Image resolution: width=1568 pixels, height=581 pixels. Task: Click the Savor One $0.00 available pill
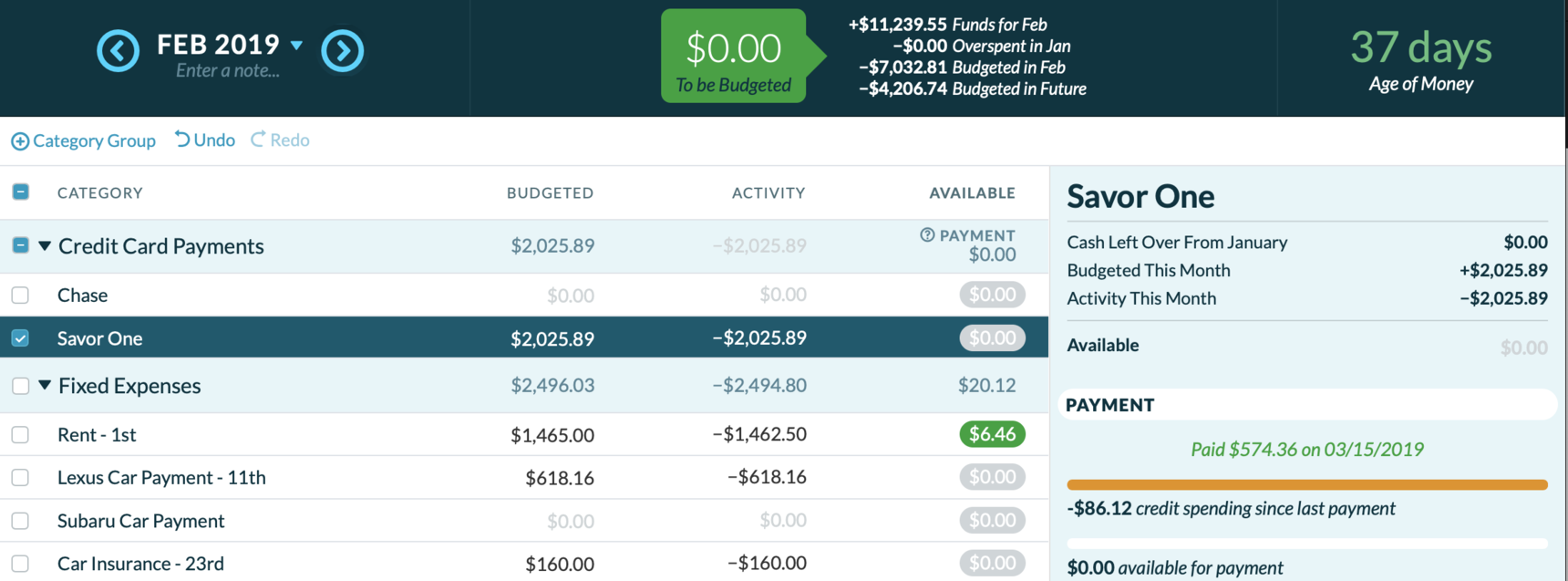[992, 338]
